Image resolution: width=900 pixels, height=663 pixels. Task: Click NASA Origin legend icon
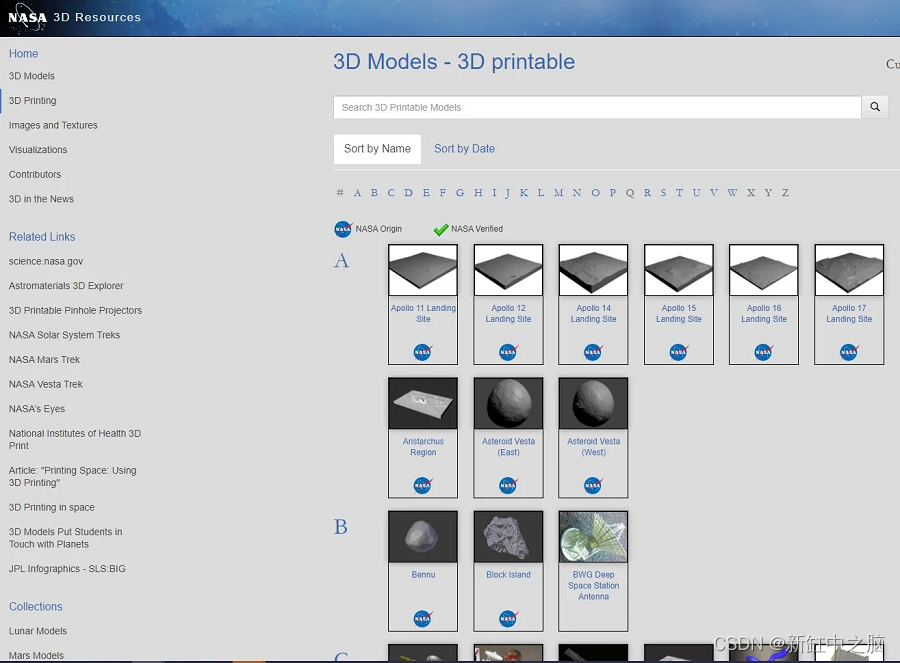coord(343,229)
